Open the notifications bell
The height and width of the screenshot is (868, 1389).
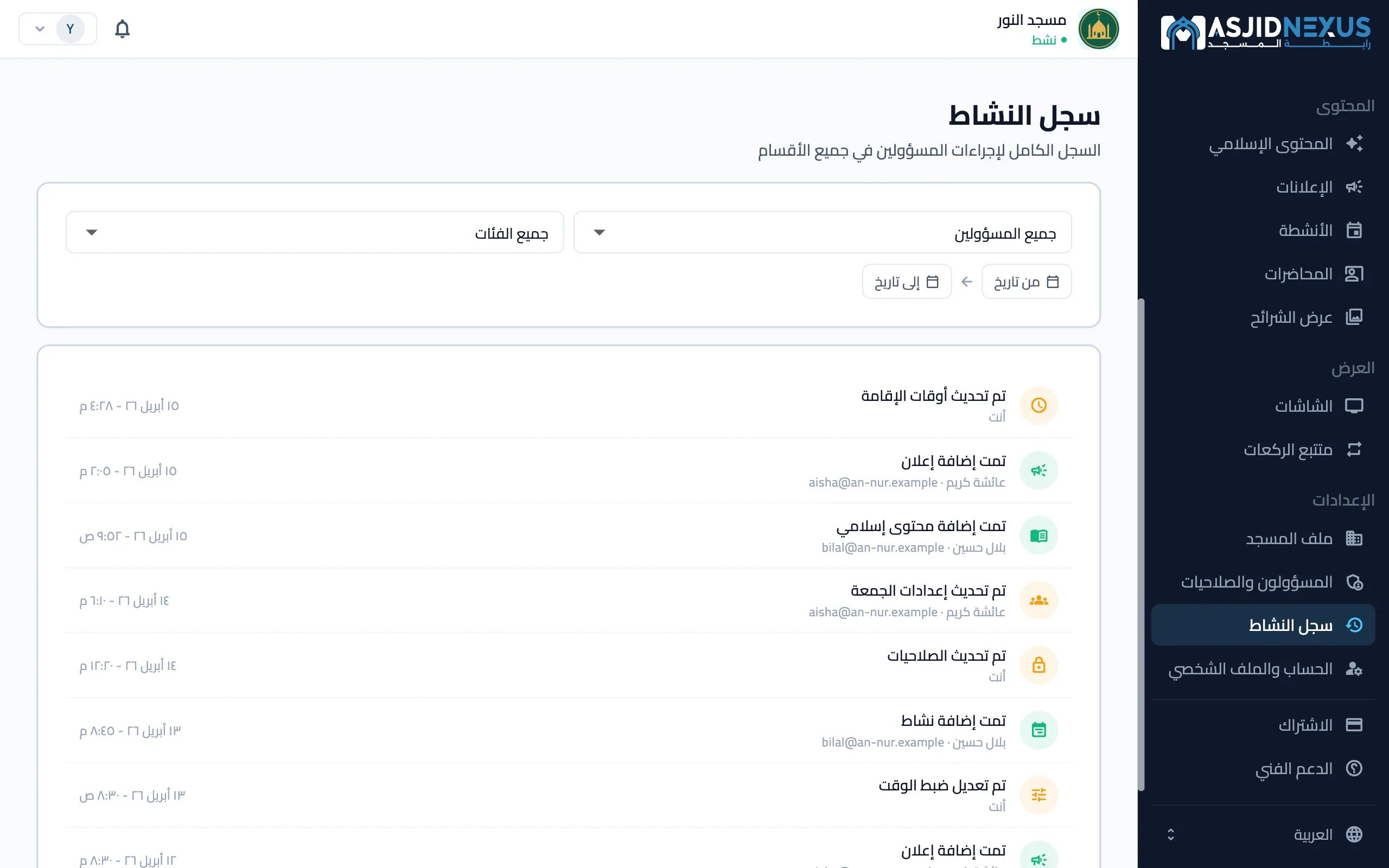(x=122, y=29)
